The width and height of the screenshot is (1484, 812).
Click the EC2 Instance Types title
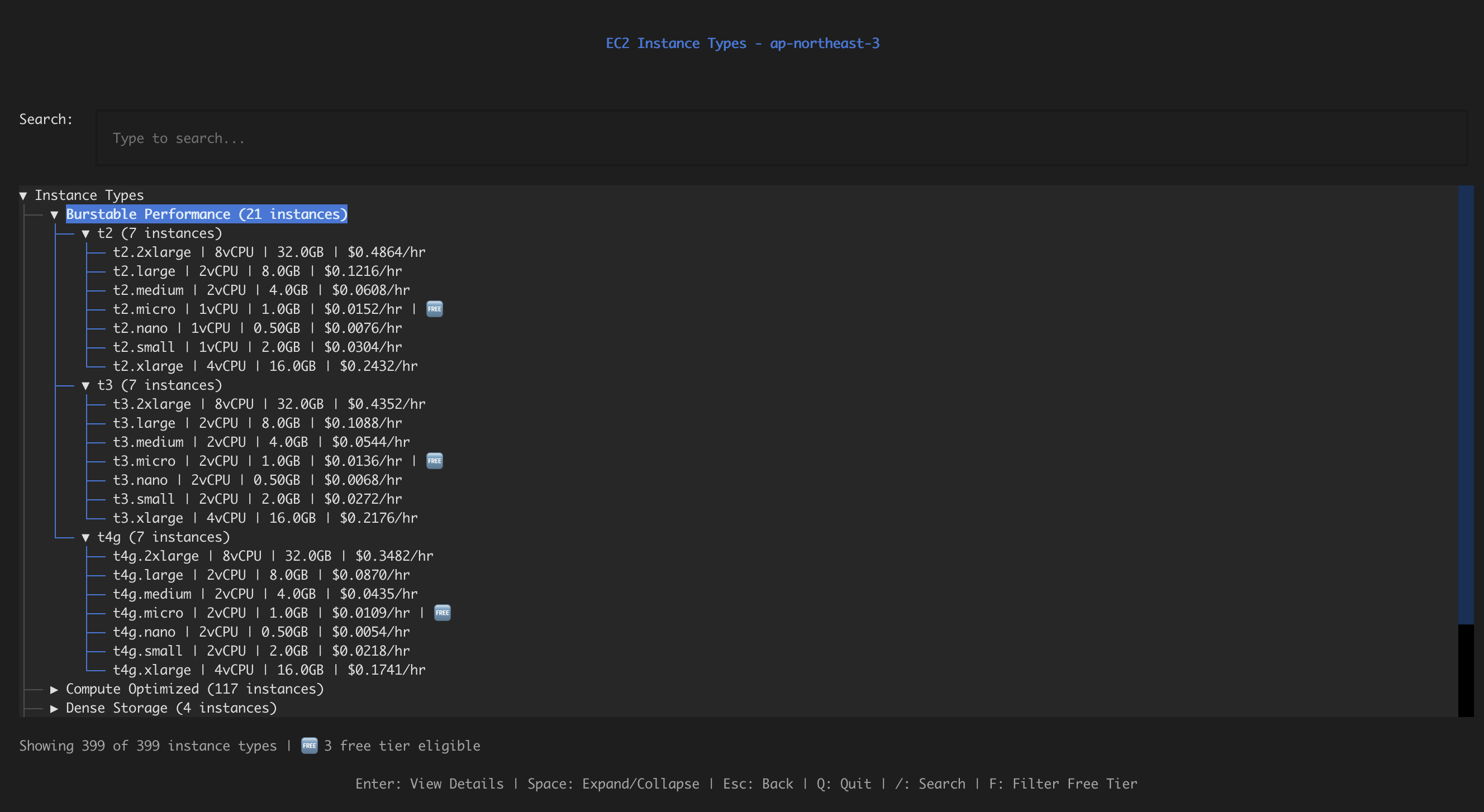pos(742,42)
